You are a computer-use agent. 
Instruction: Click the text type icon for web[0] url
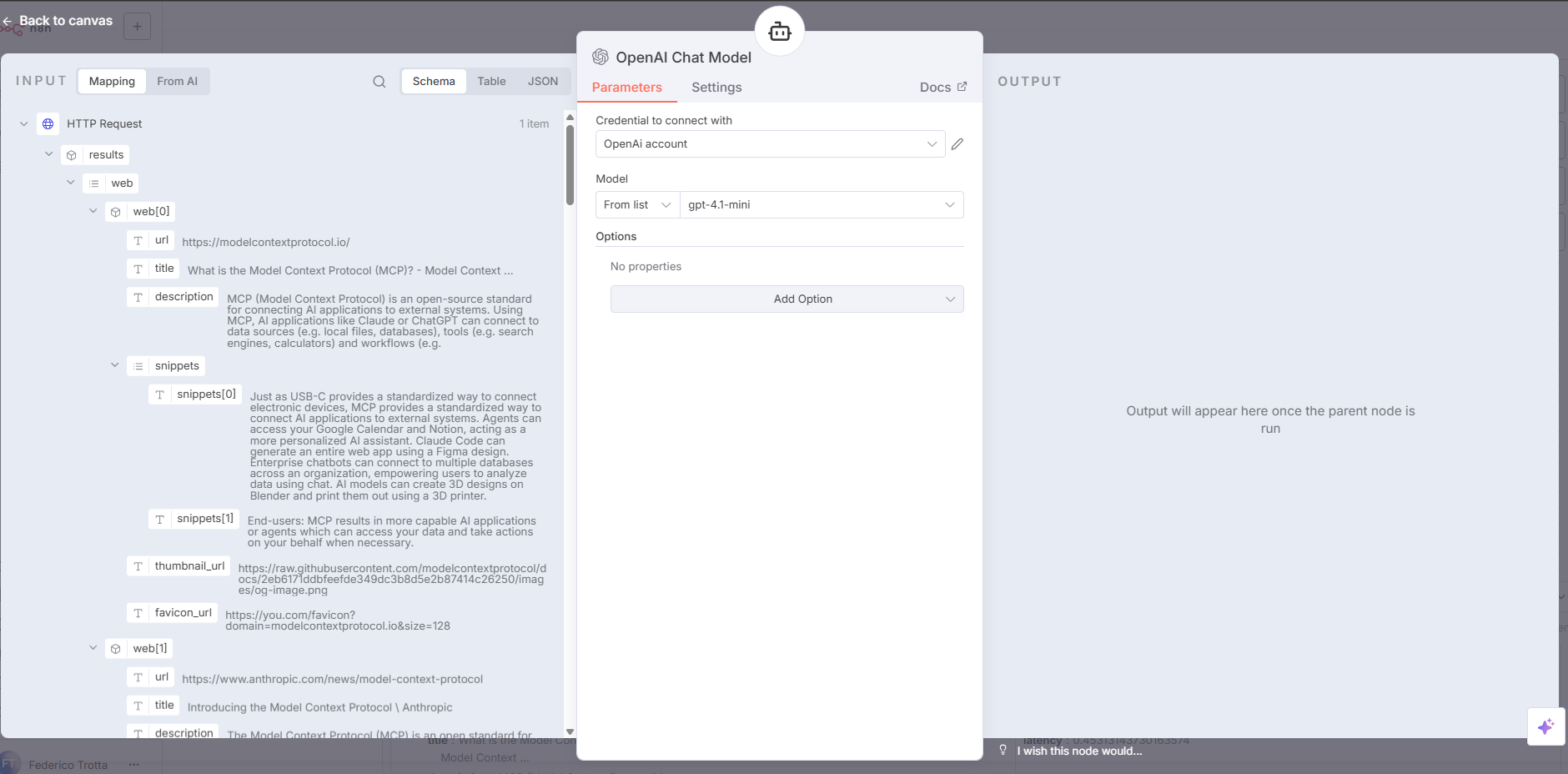(x=138, y=240)
